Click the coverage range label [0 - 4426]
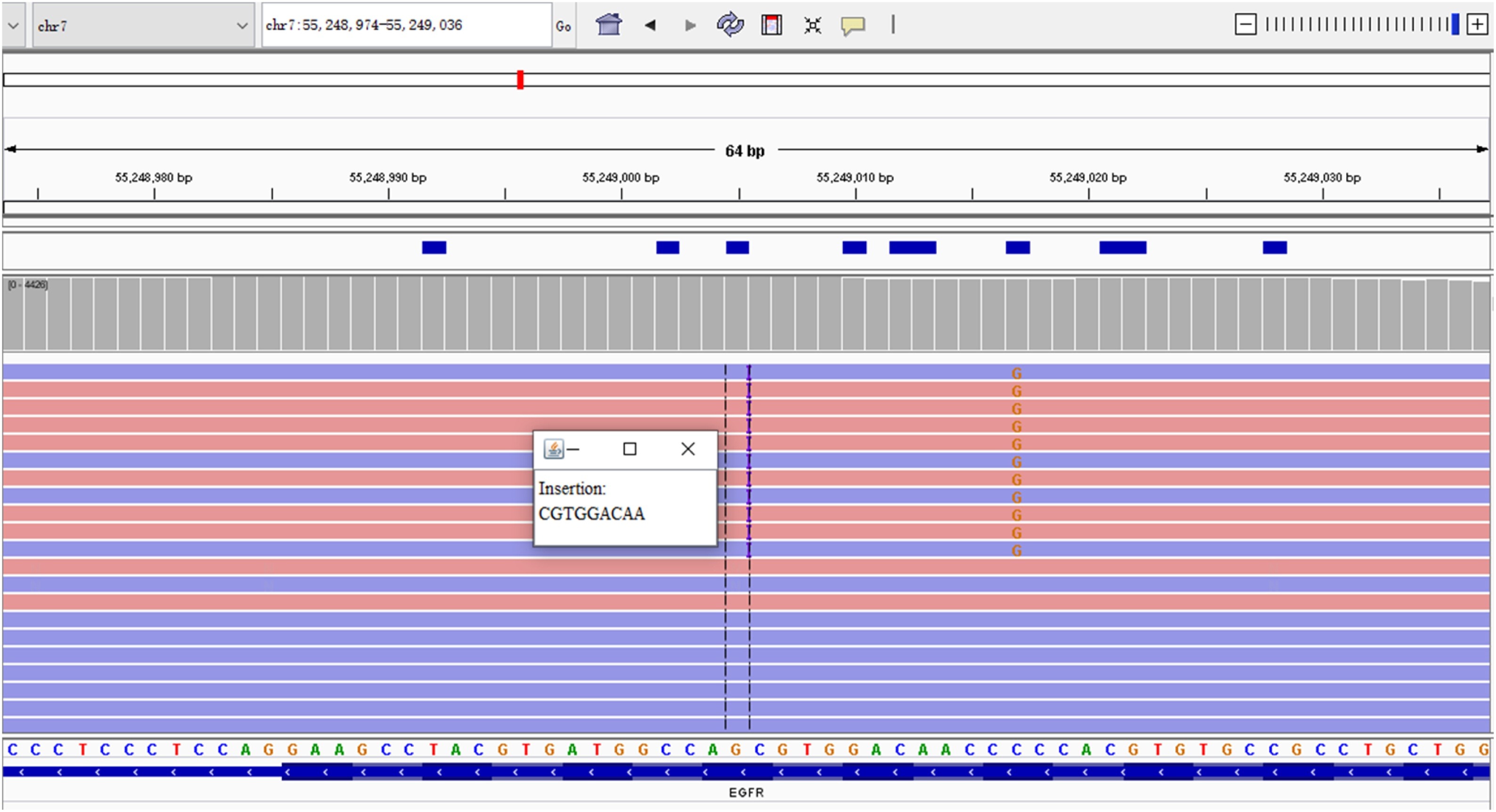 click(27, 284)
